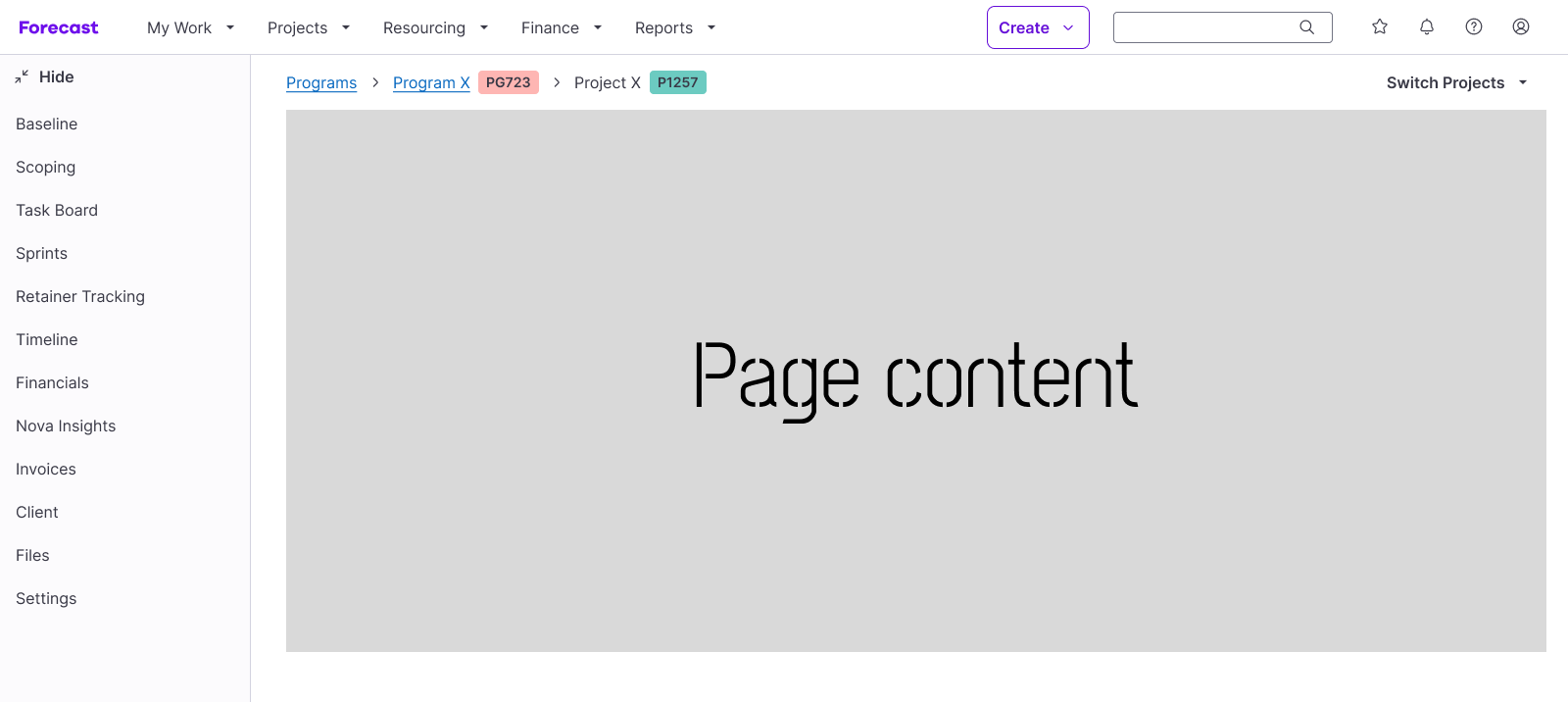Screen dimensions: 1568x702
Task: Click the Page content placeholder area
Action: (916, 380)
